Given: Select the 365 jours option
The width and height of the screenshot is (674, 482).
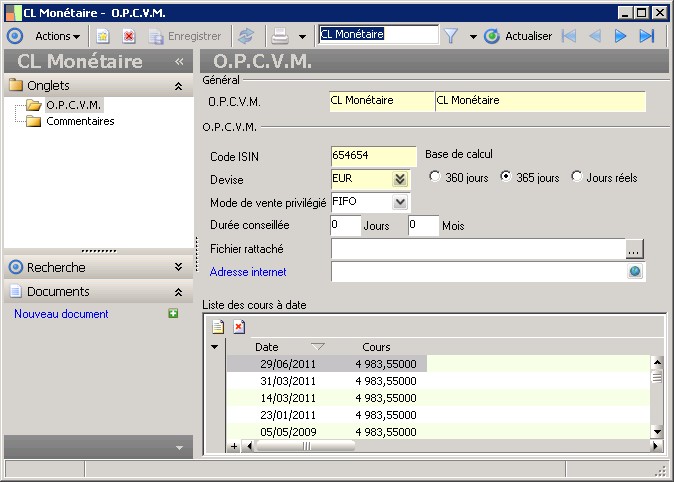Looking at the screenshot, I should point(506,177).
